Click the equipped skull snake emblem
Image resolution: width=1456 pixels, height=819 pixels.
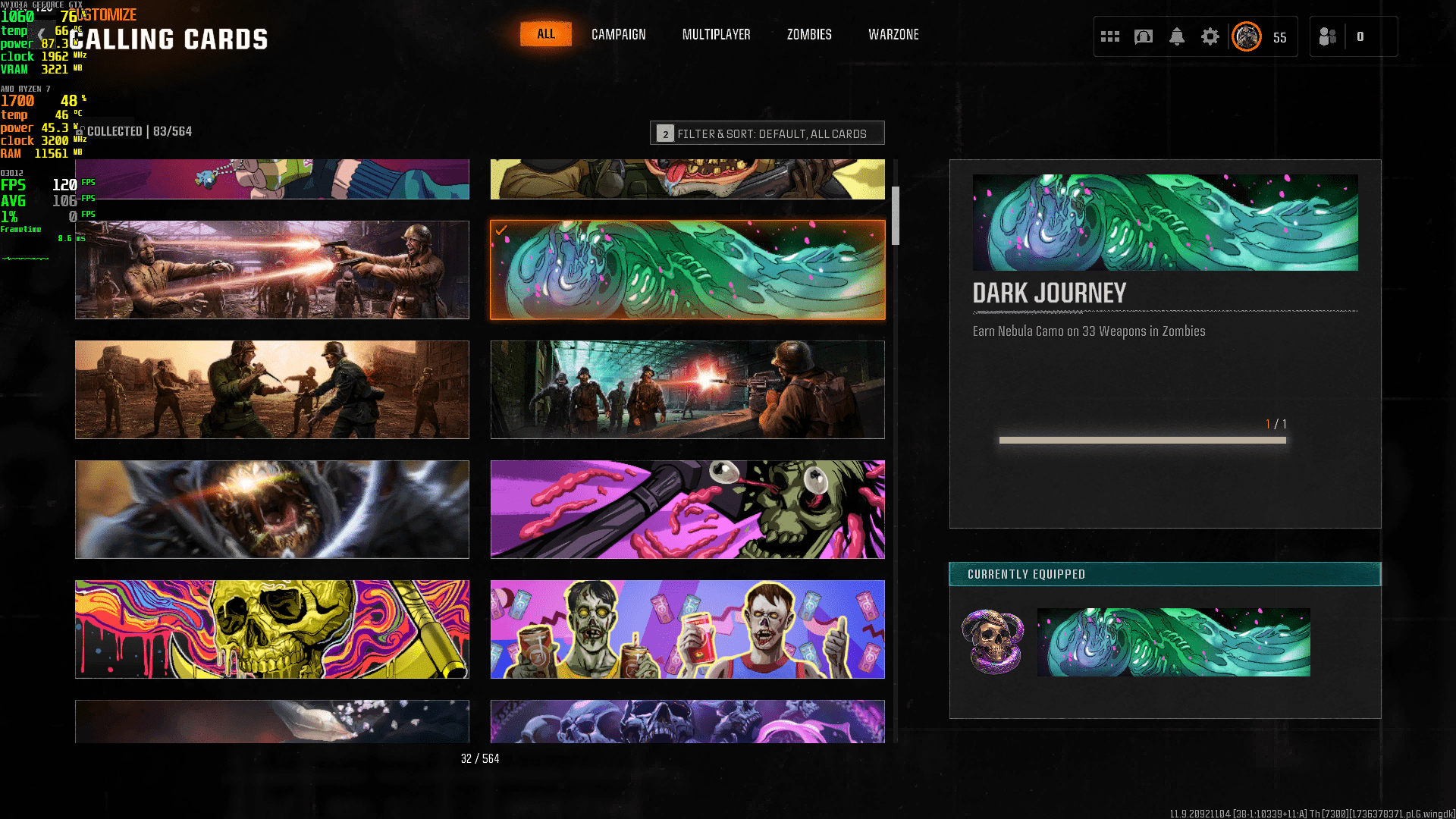tap(993, 642)
